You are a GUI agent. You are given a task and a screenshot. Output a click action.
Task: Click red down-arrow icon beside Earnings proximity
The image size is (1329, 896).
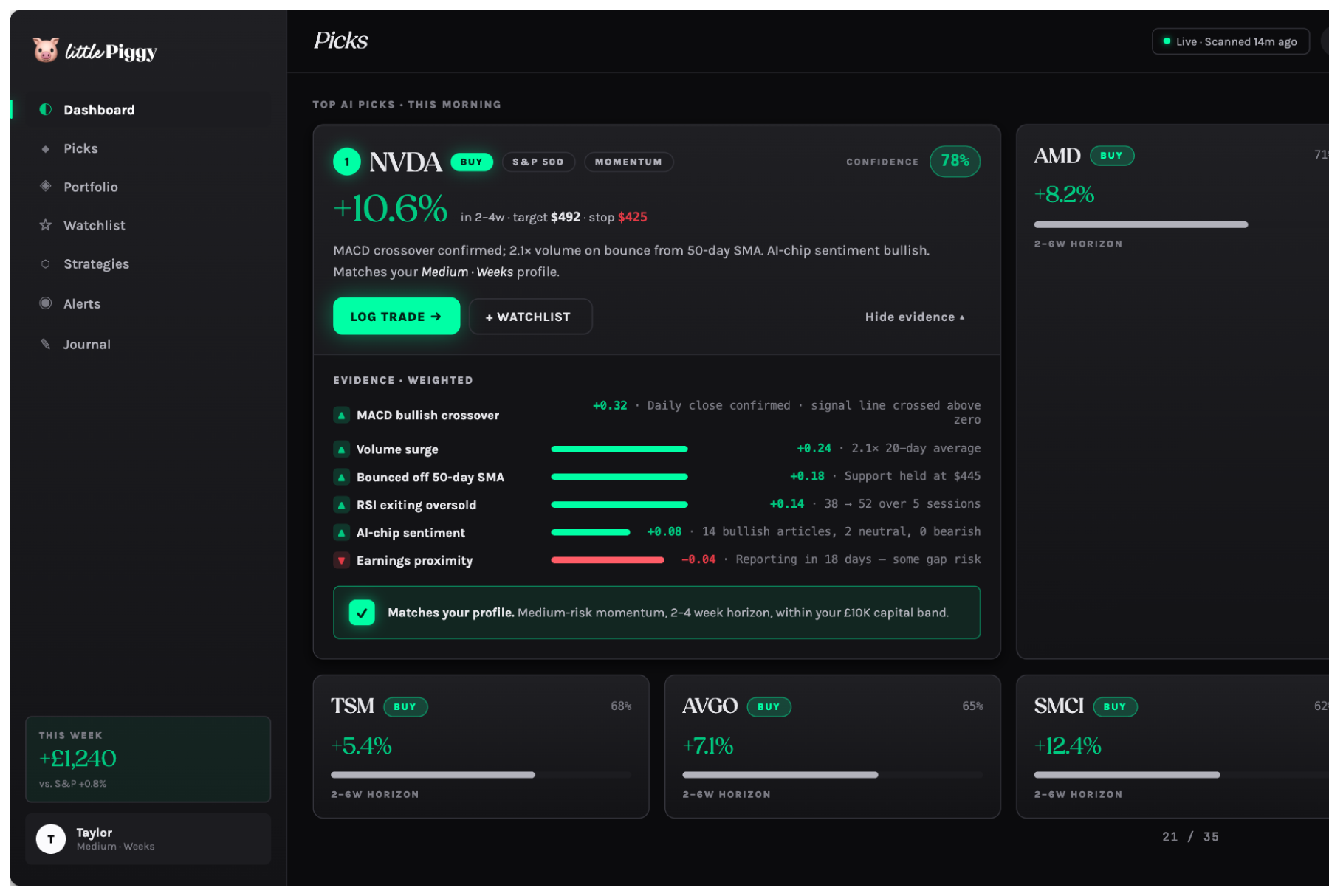(341, 560)
